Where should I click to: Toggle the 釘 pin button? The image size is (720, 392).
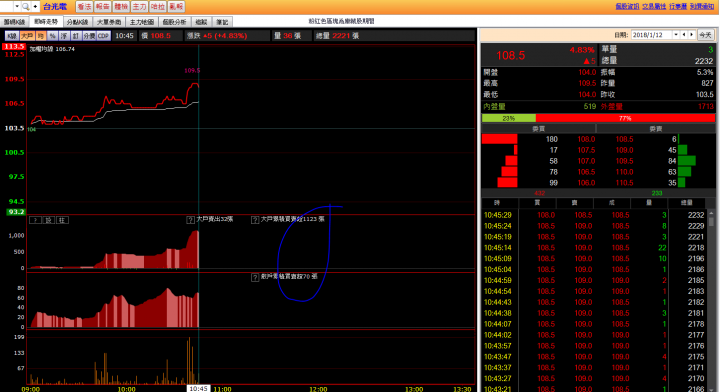(x=76, y=36)
